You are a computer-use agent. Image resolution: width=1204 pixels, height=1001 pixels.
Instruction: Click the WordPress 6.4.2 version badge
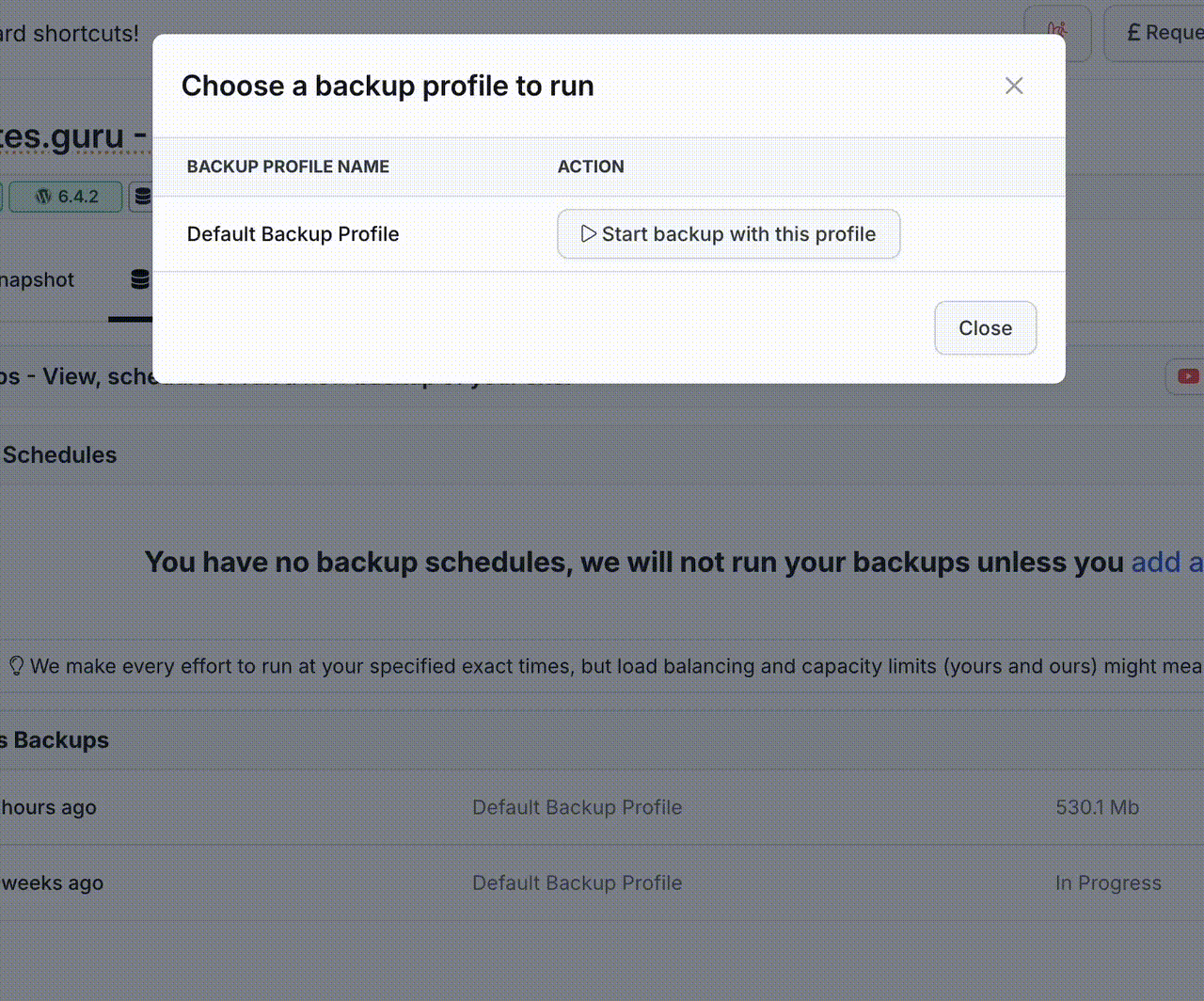64,197
